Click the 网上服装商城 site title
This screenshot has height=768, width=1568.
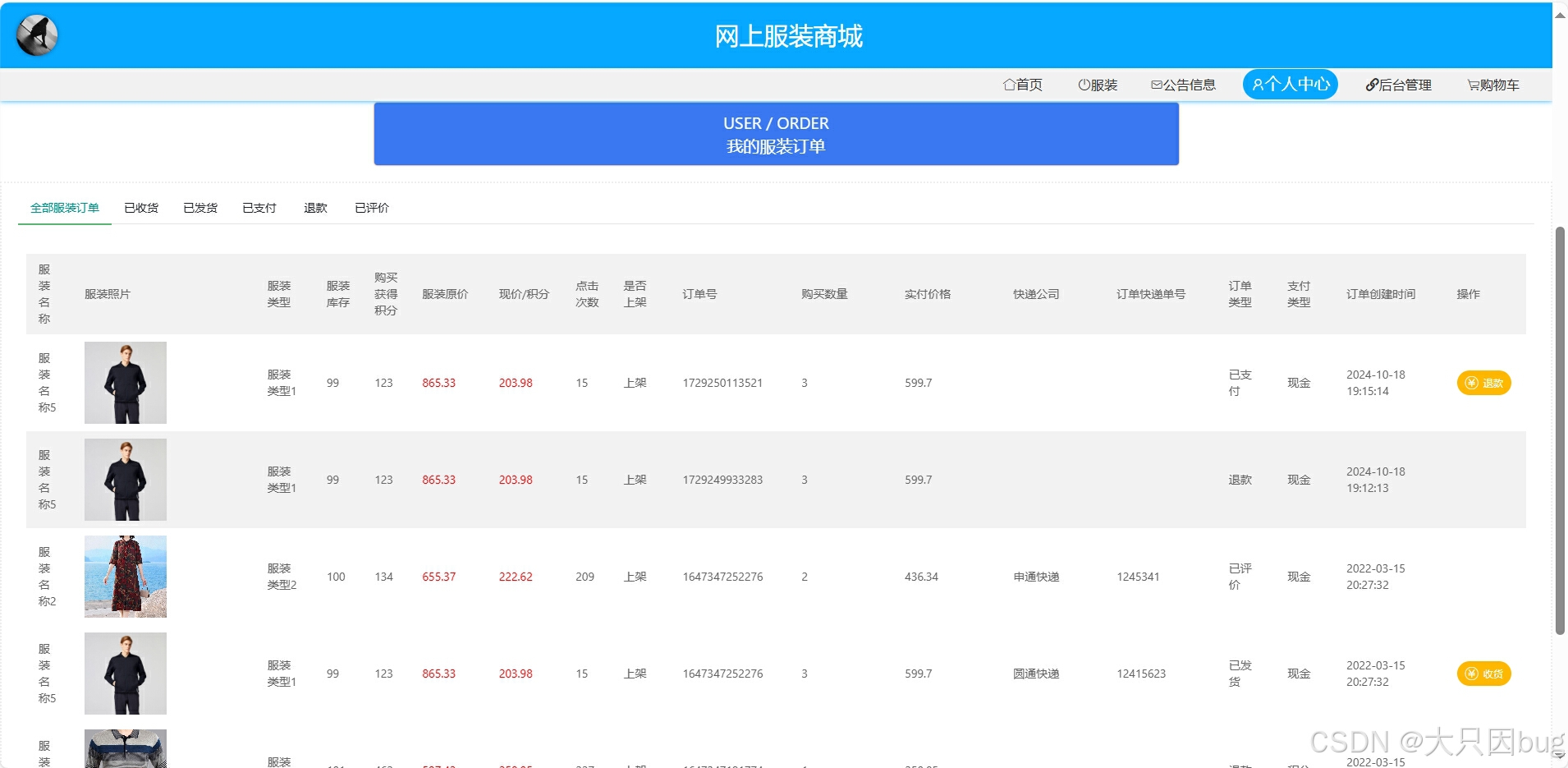788,36
